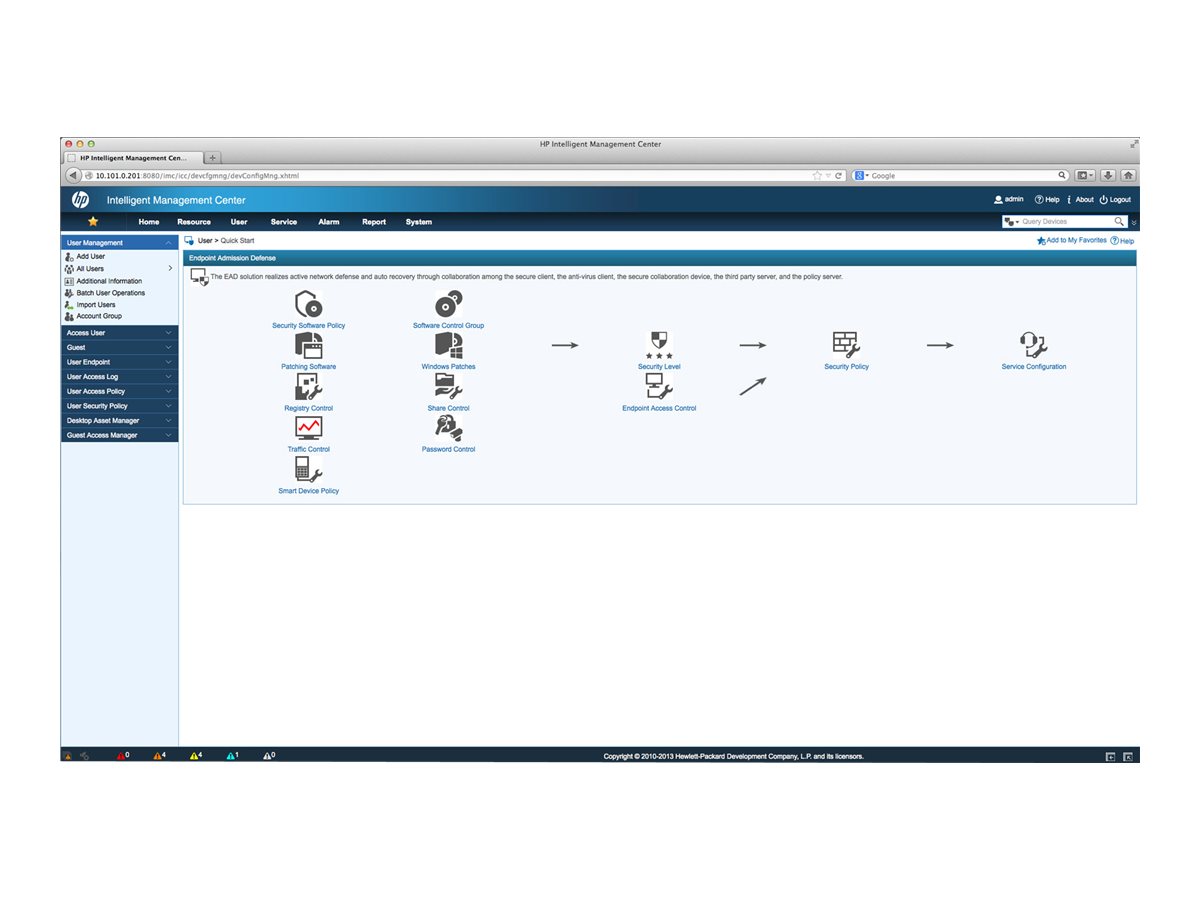
Task: Open the Home menu
Action: coord(149,222)
